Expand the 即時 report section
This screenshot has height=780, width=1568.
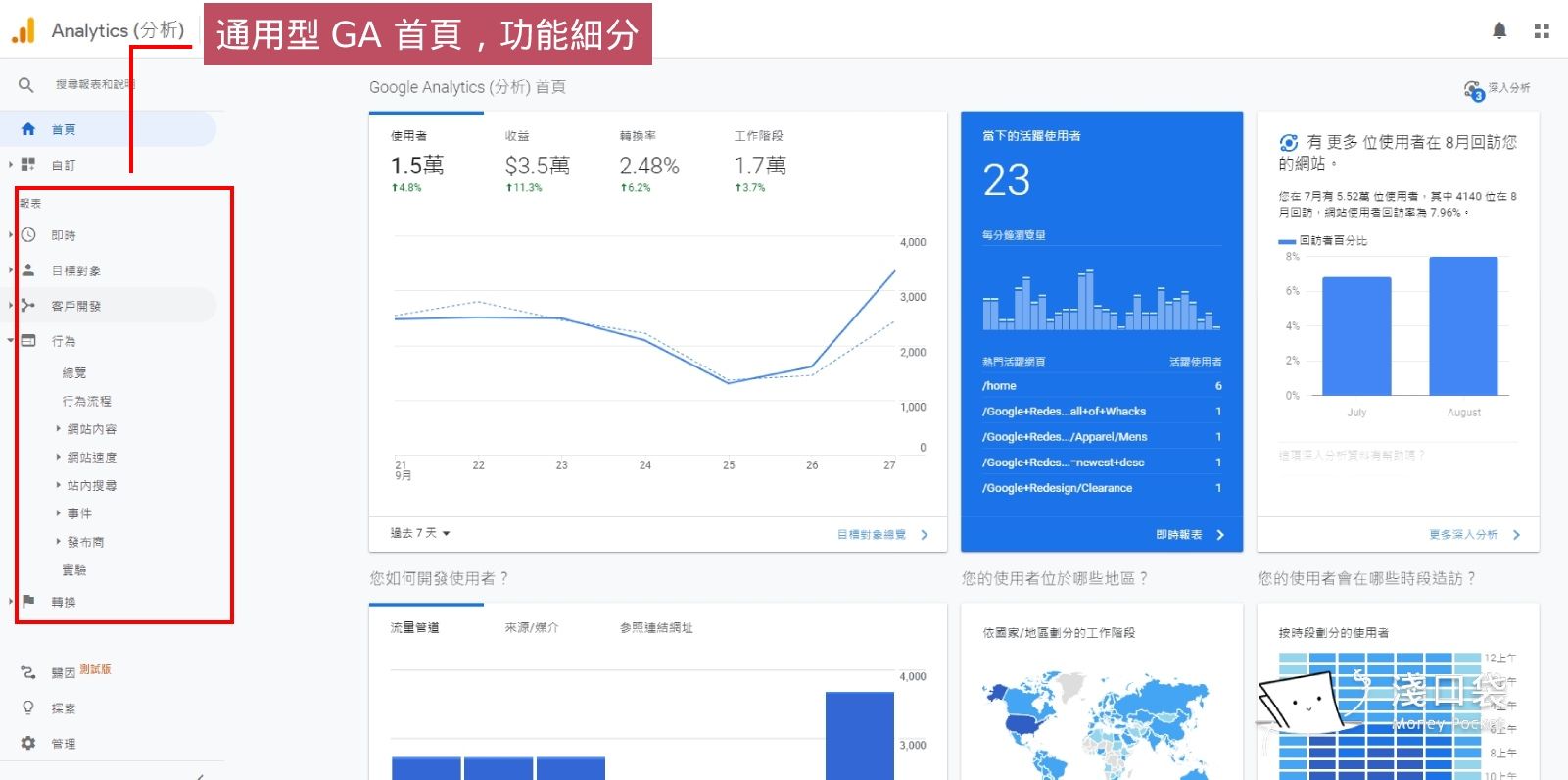[x=11, y=235]
